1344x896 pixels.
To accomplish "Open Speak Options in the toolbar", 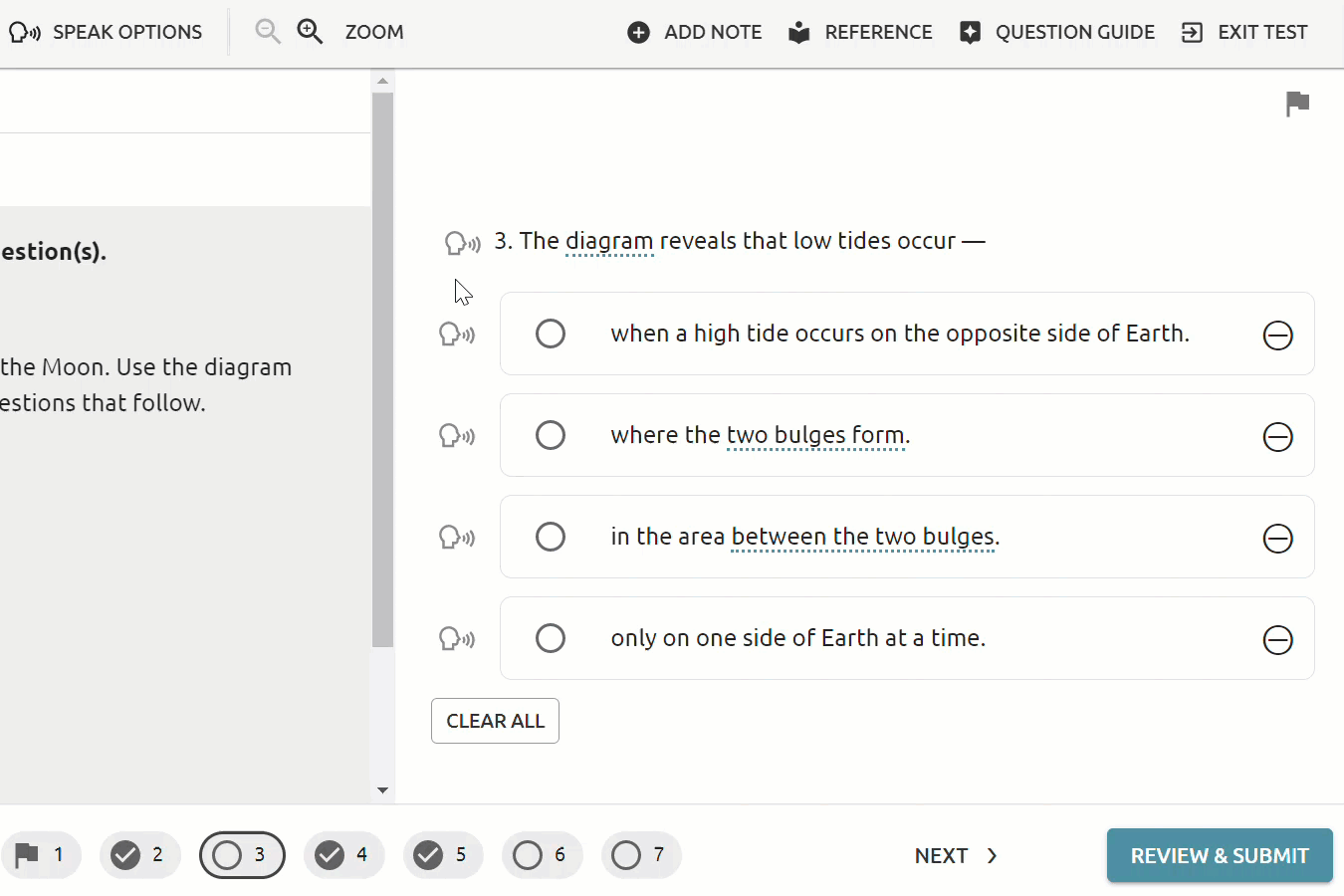I will (x=106, y=32).
